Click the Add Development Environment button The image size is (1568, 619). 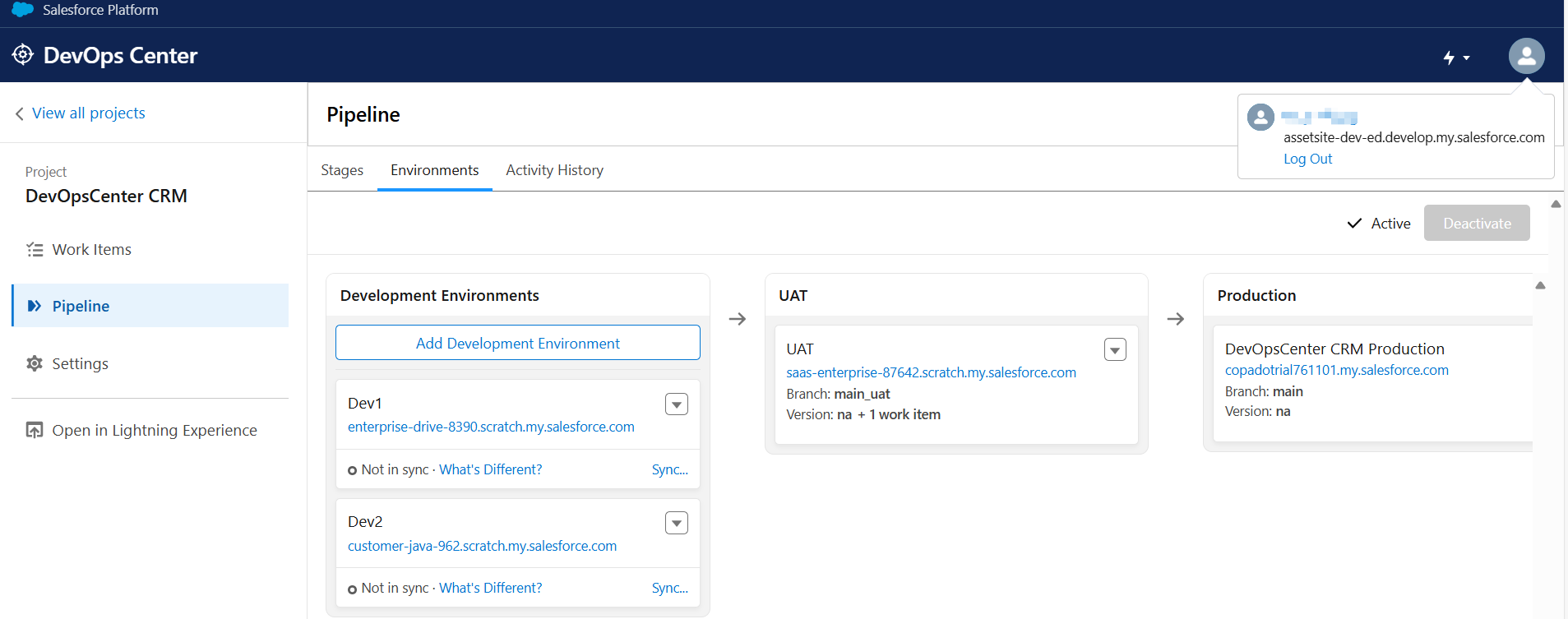coord(518,343)
